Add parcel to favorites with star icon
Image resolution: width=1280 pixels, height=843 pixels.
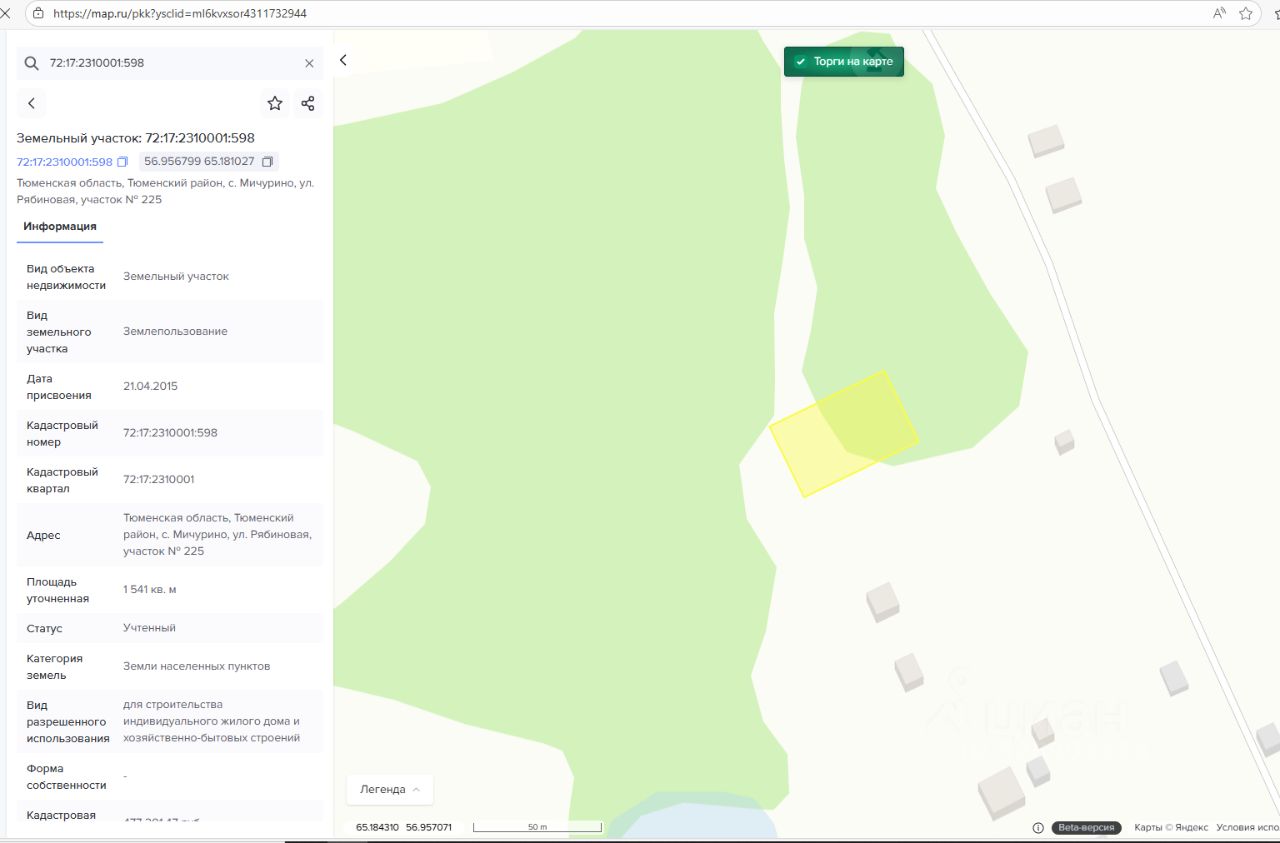click(x=275, y=103)
